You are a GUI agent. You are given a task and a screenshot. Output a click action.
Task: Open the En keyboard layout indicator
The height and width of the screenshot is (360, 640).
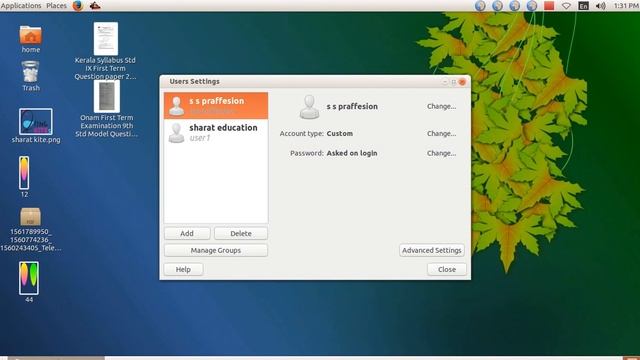pyautogui.click(x=583, y=6)
